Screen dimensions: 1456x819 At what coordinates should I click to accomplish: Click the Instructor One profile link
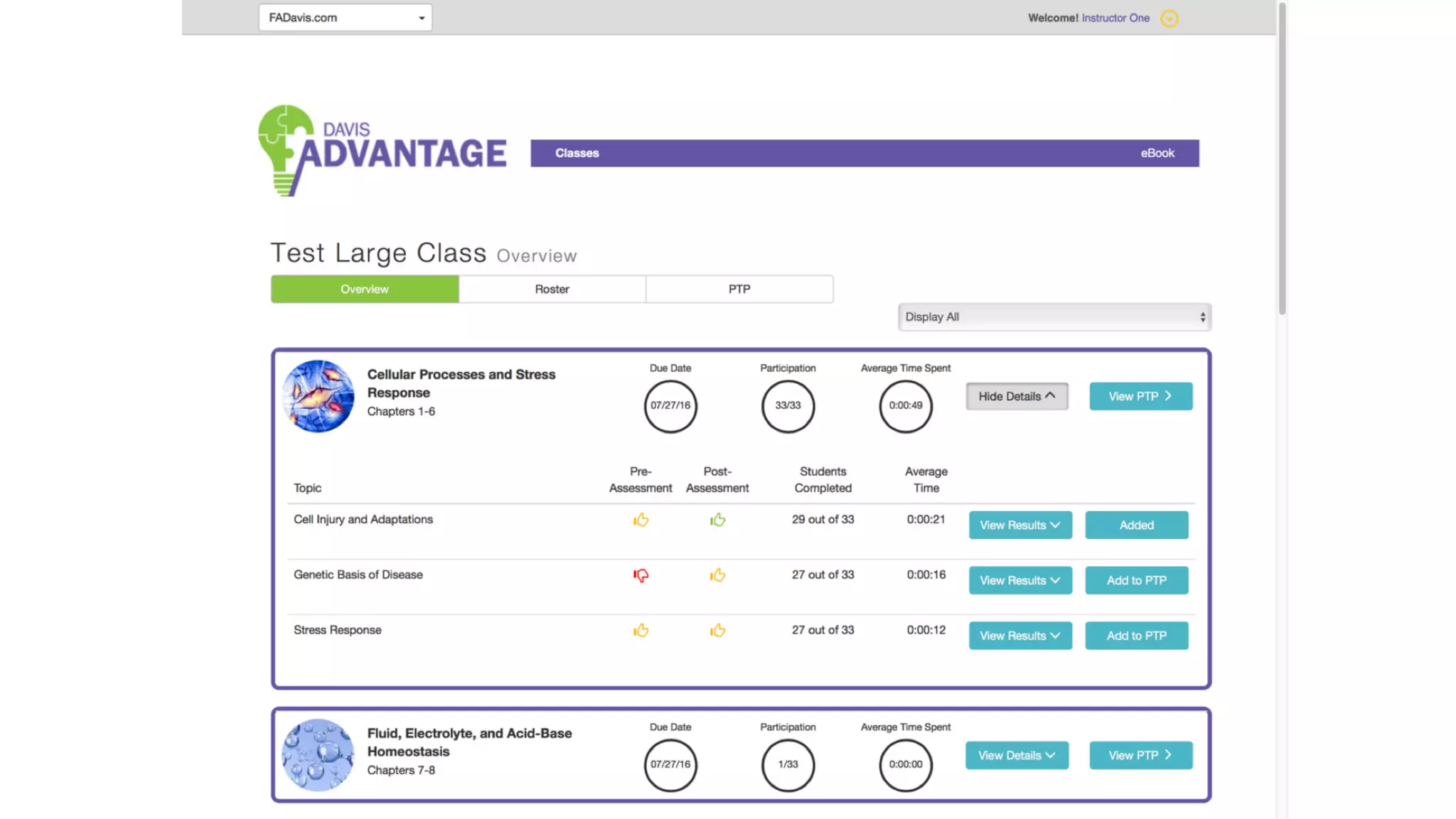coord(1115,18)
